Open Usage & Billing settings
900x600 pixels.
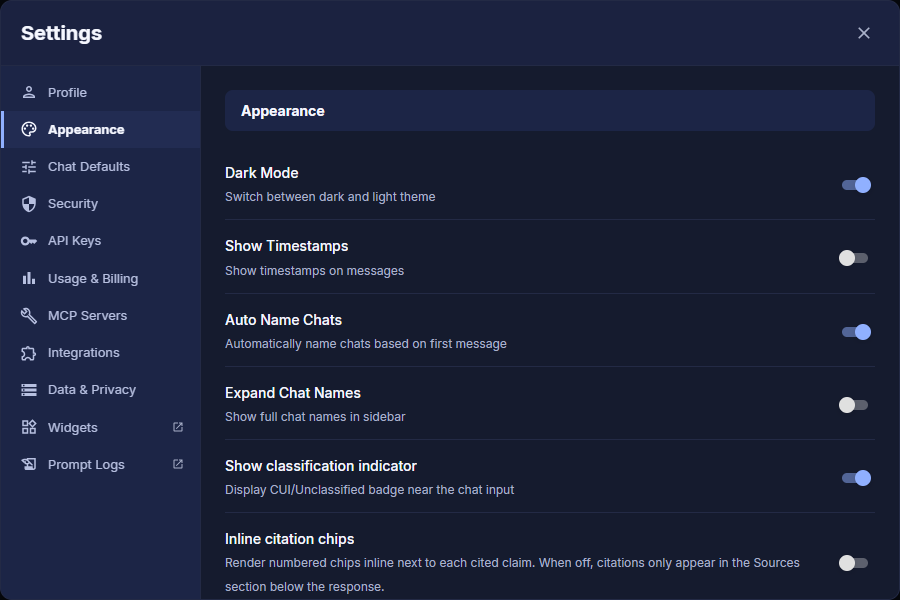coord(101,278)
